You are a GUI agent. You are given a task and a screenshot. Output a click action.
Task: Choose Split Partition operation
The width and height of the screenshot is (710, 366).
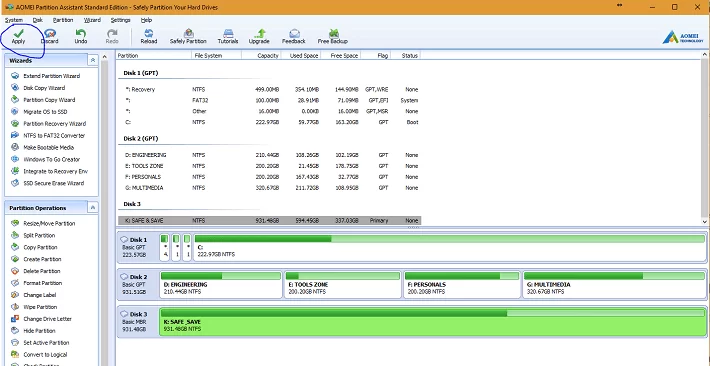pos(39,235)
